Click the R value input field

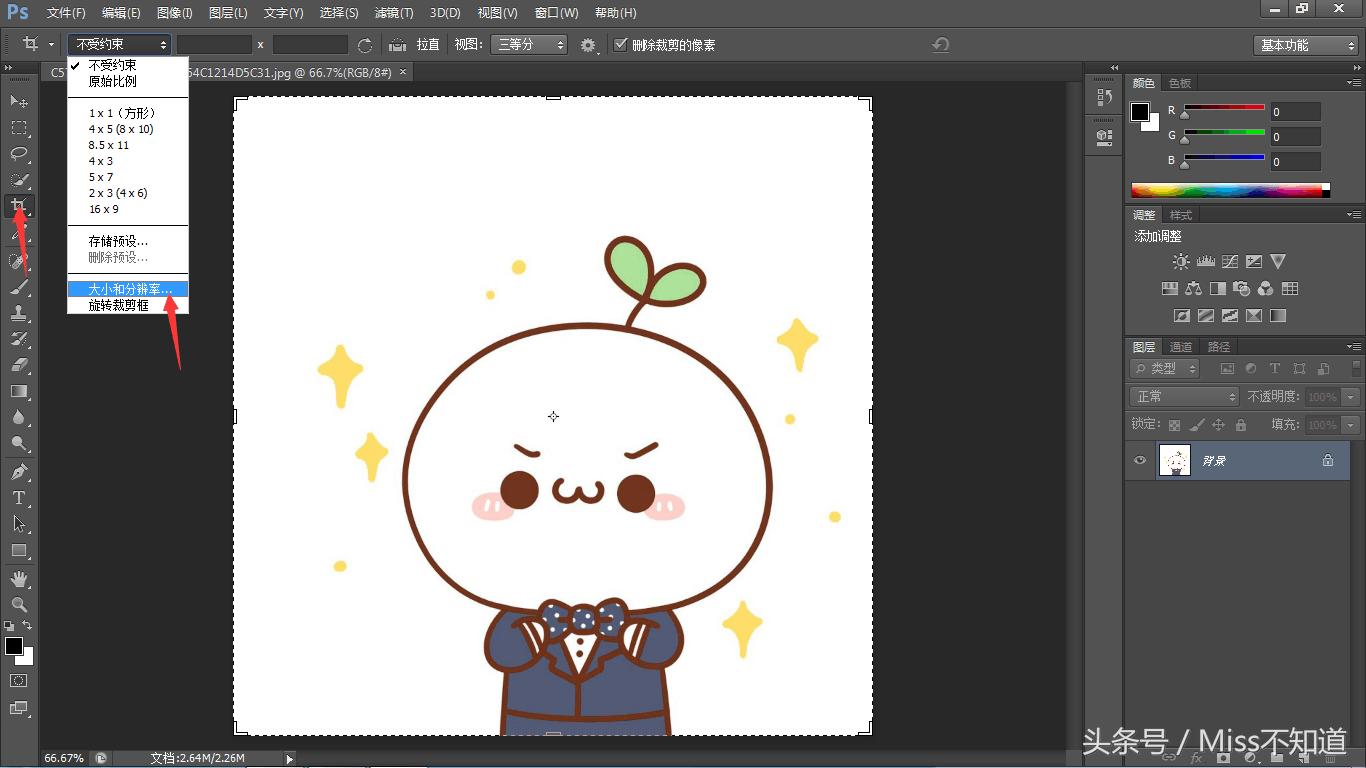(1294, 112)
